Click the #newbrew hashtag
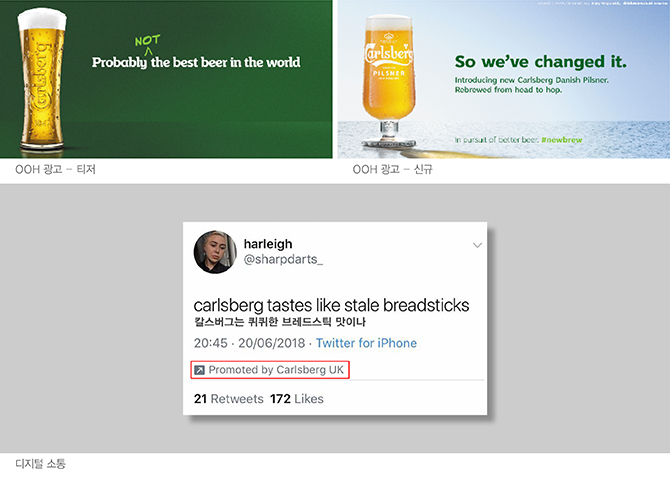The width and height of the screenshot is (670, 484). click(561, 140)
